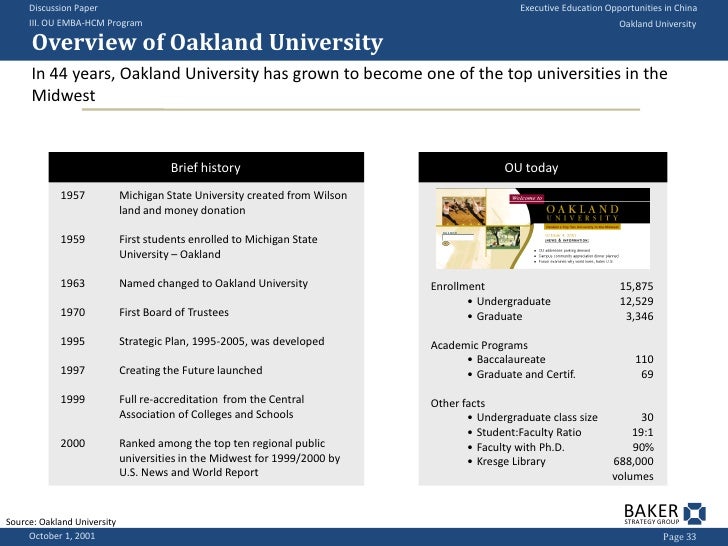Select the year 2000 in history table

(72, 443)
